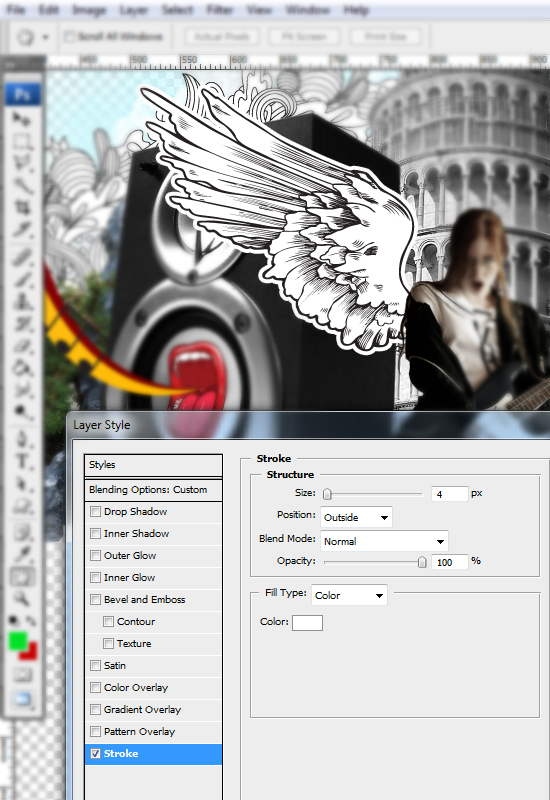Click the Ps logo atop toolbox

(x=22, y=95)
